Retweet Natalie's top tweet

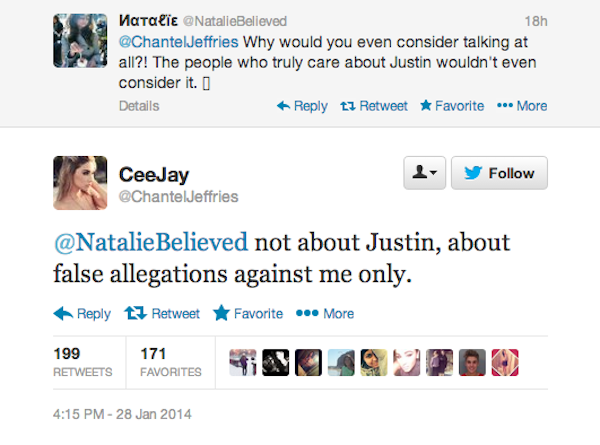point(374,105)
